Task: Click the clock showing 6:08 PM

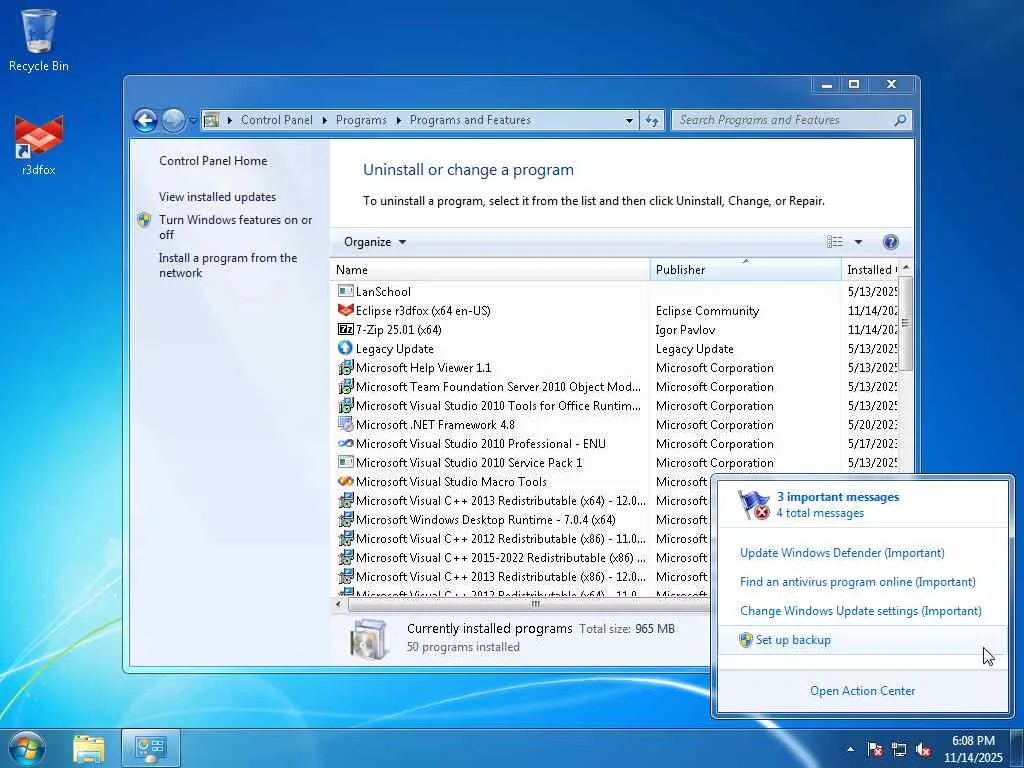Action: coord(972,741)
